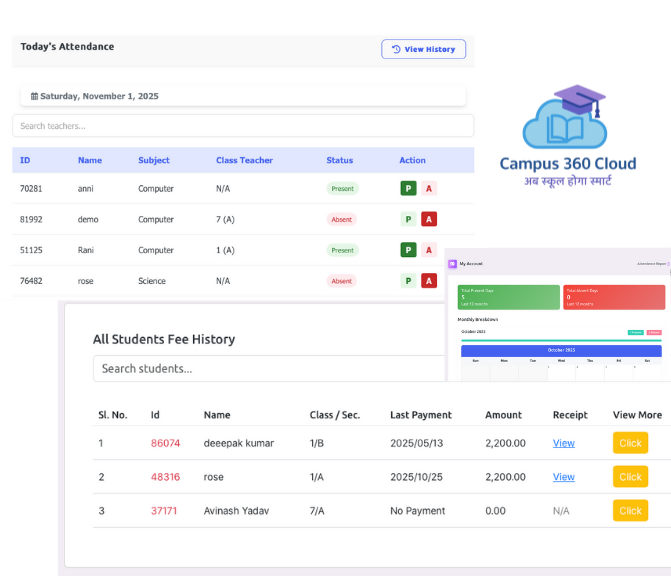Open student ID 86074 link

click(165, 443)
